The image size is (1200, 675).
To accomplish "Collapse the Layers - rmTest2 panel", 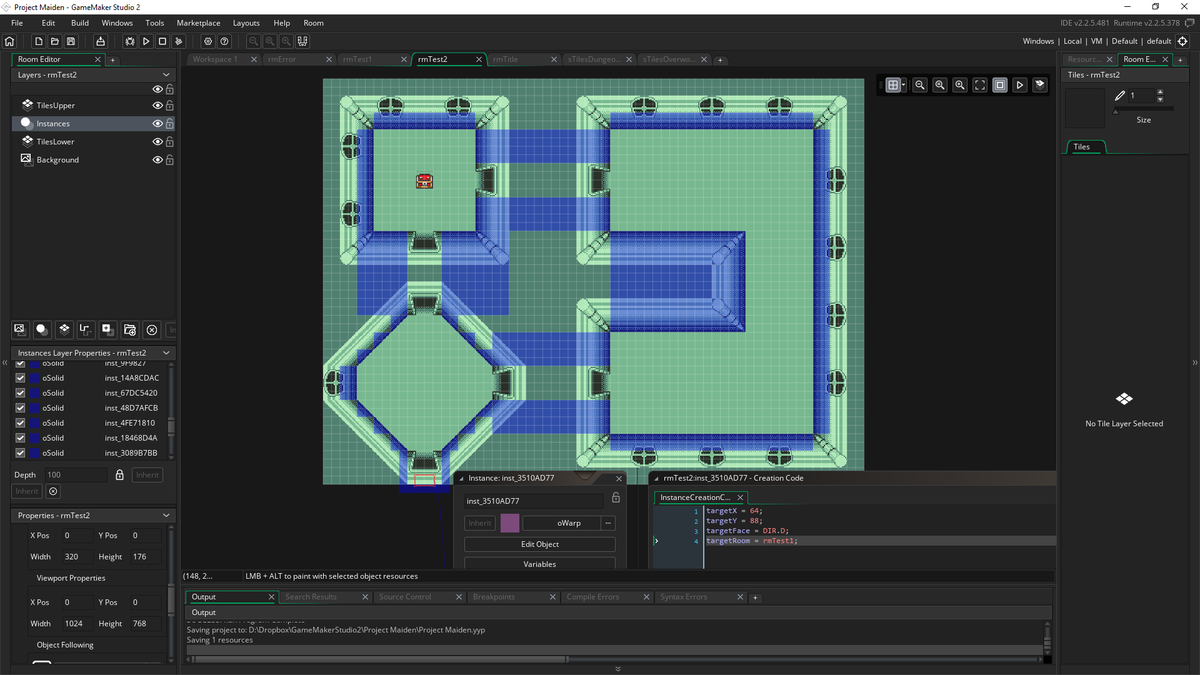I will point(167,75).
